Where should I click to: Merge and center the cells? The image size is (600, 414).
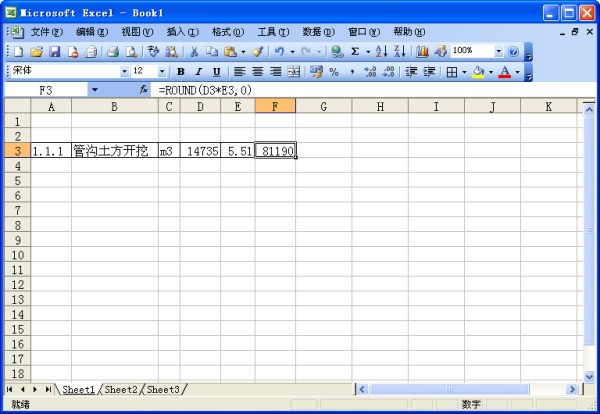(x=293, y=72)
